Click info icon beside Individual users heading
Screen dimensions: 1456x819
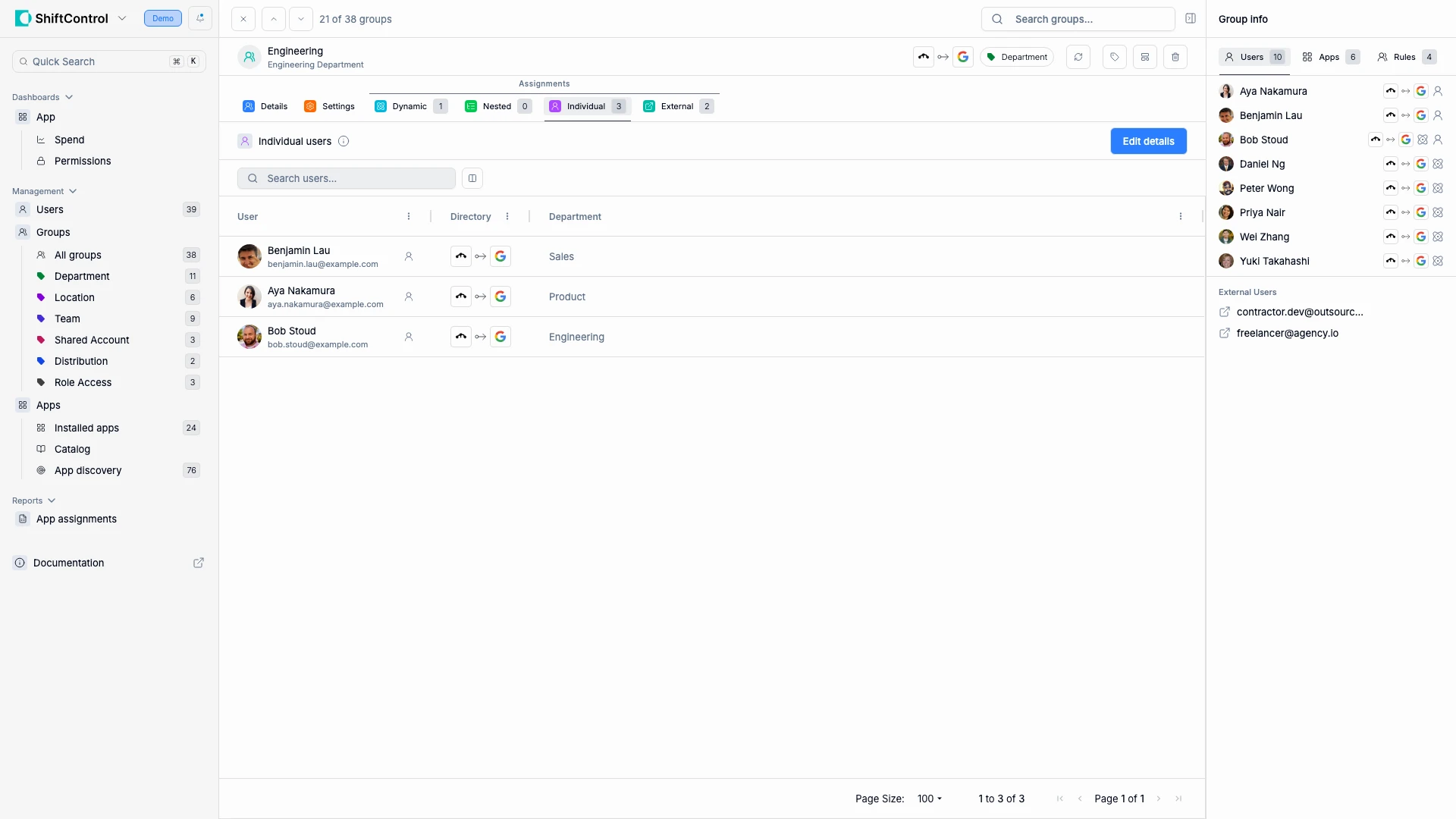coord(344,141)
